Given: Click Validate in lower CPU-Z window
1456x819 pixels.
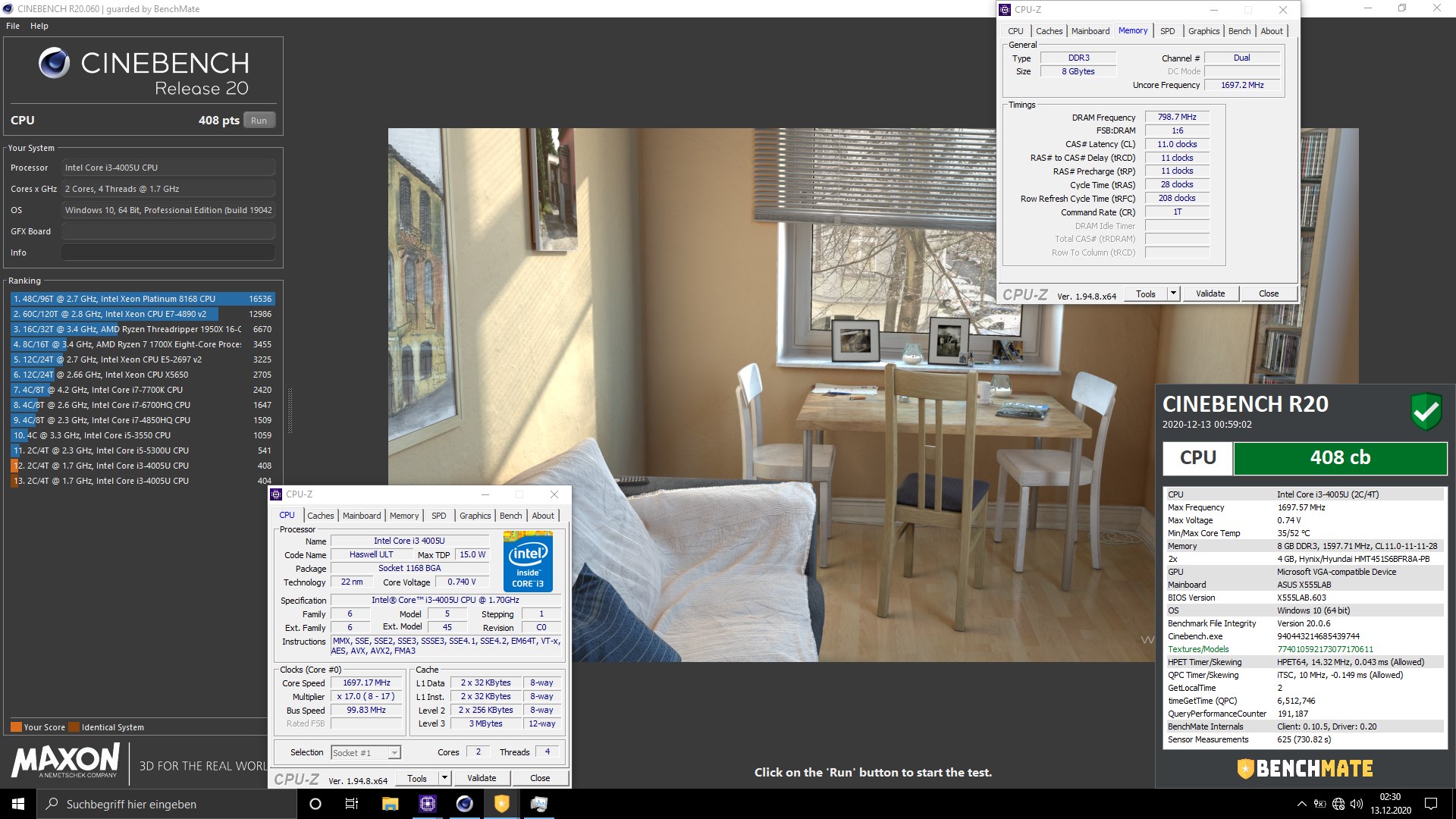Looking at the screenshot, I should pos(482,779).
